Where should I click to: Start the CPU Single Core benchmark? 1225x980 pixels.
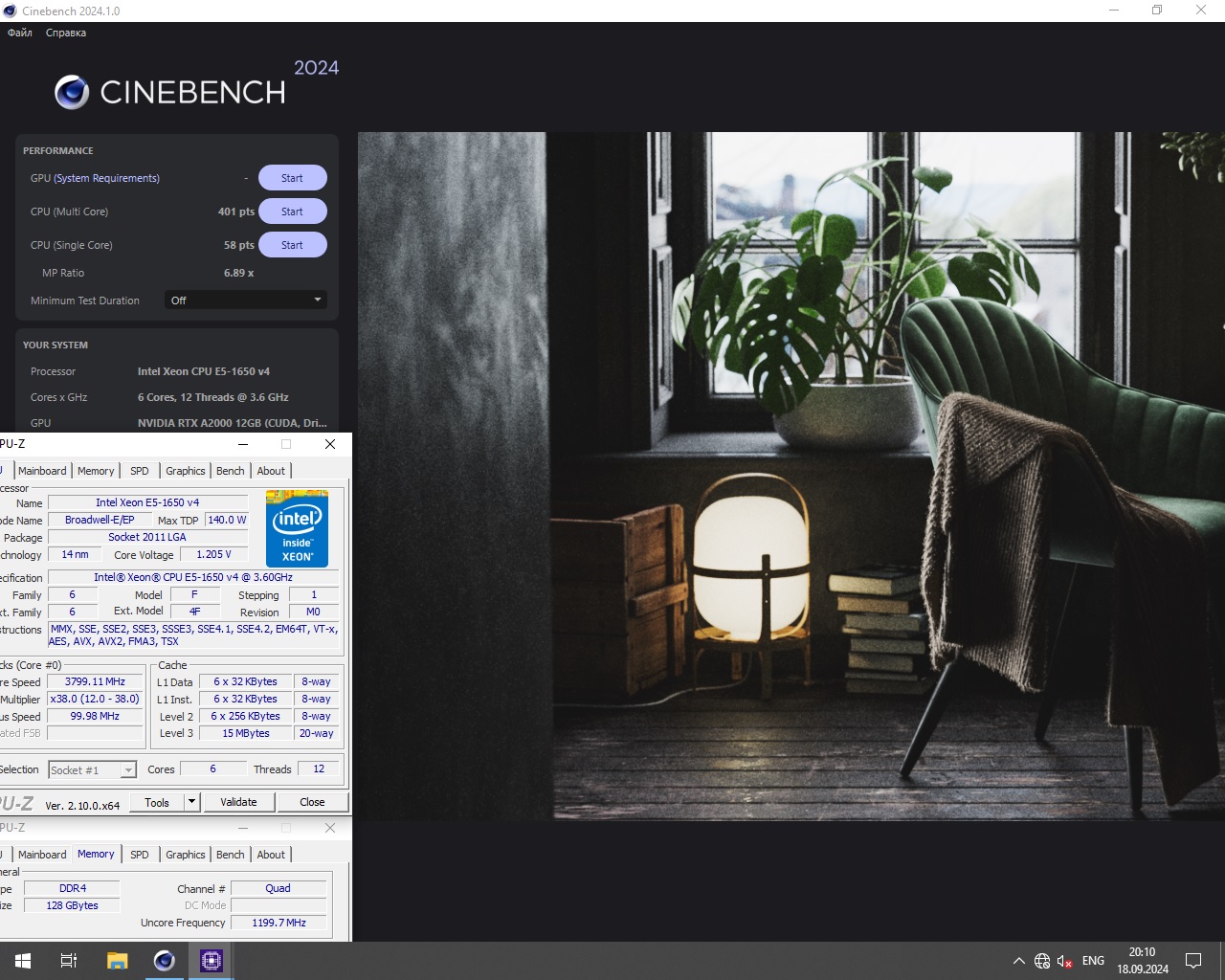pos(292,245)
